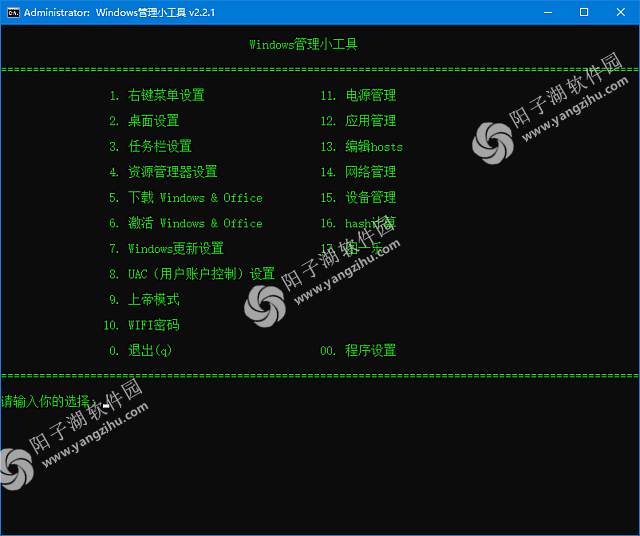The height and width of the screenshot is (536, 640).
Task: Minimize the Windows管理小工具 console window
Action: (548, 13)
